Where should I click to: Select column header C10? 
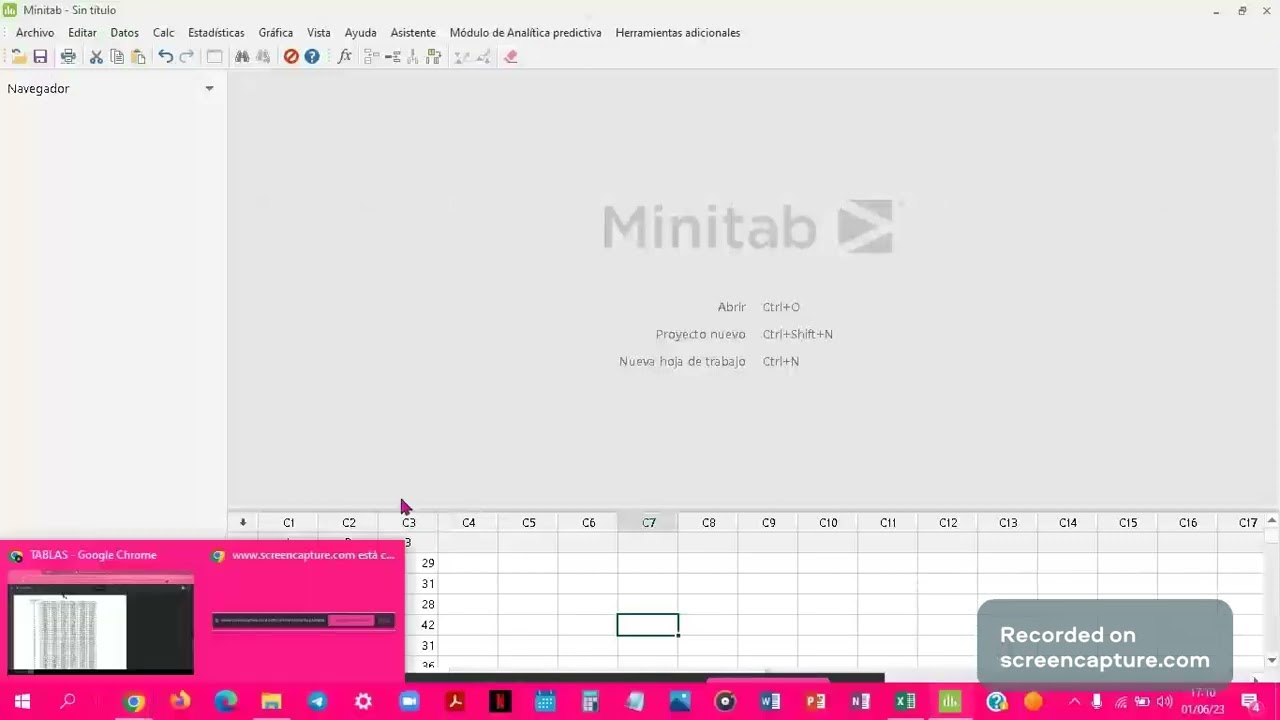point(828,522)
